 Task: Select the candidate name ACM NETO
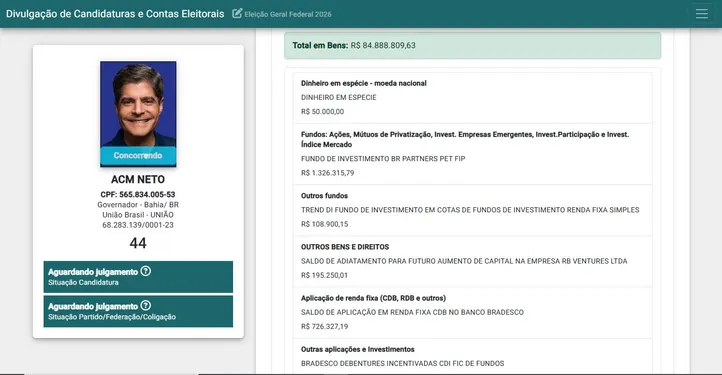(138, 179)
